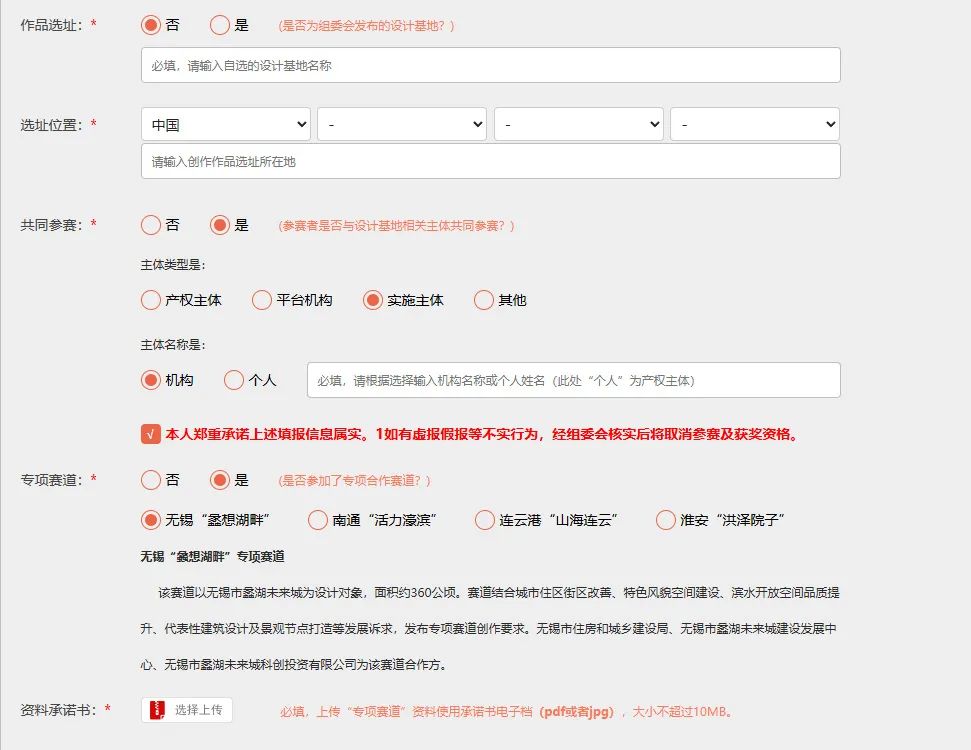Screen dimensions: 971x750
Task: Expand the last location dropdown
Action: [755, 124]
